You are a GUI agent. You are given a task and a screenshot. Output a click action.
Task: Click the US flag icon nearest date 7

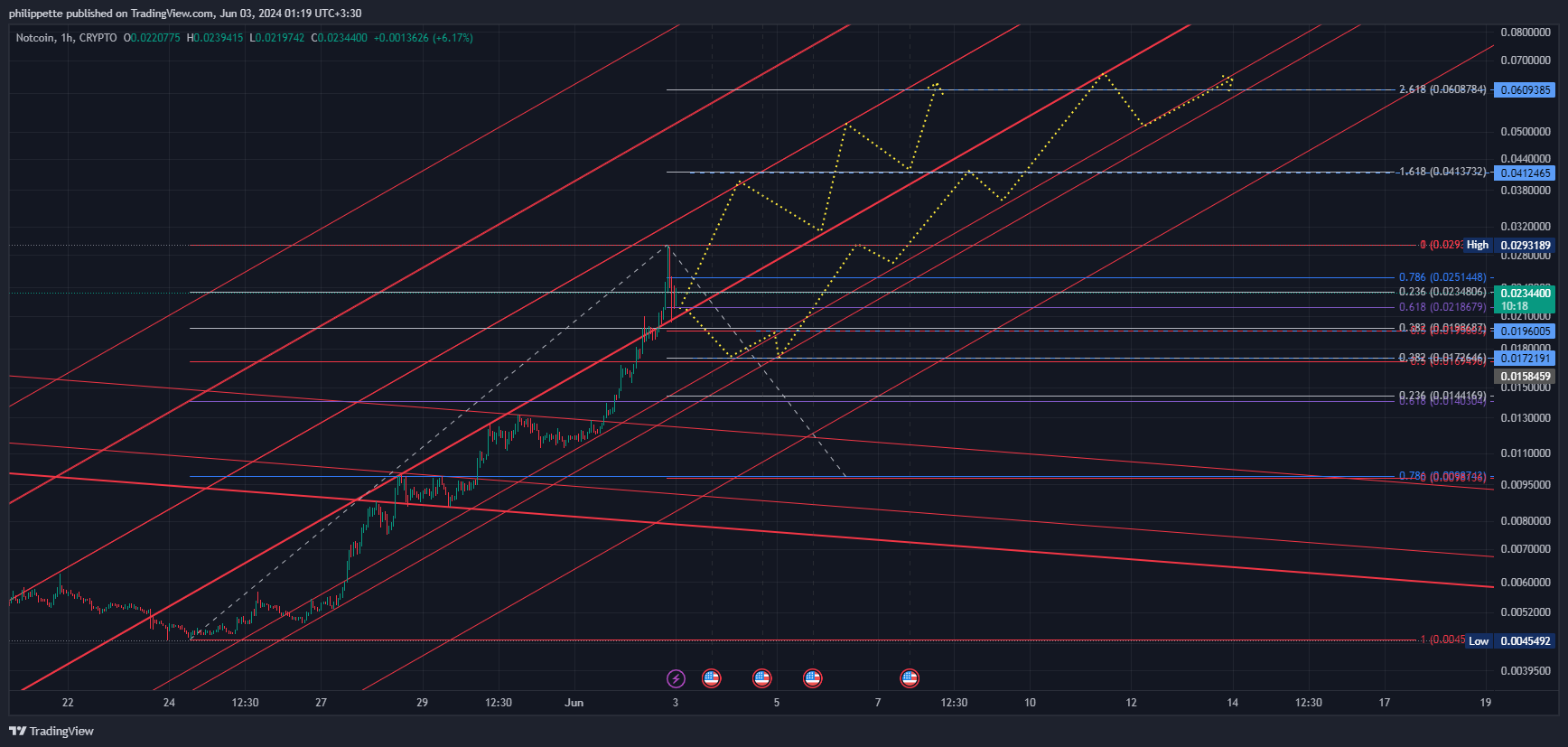point(910,678)
